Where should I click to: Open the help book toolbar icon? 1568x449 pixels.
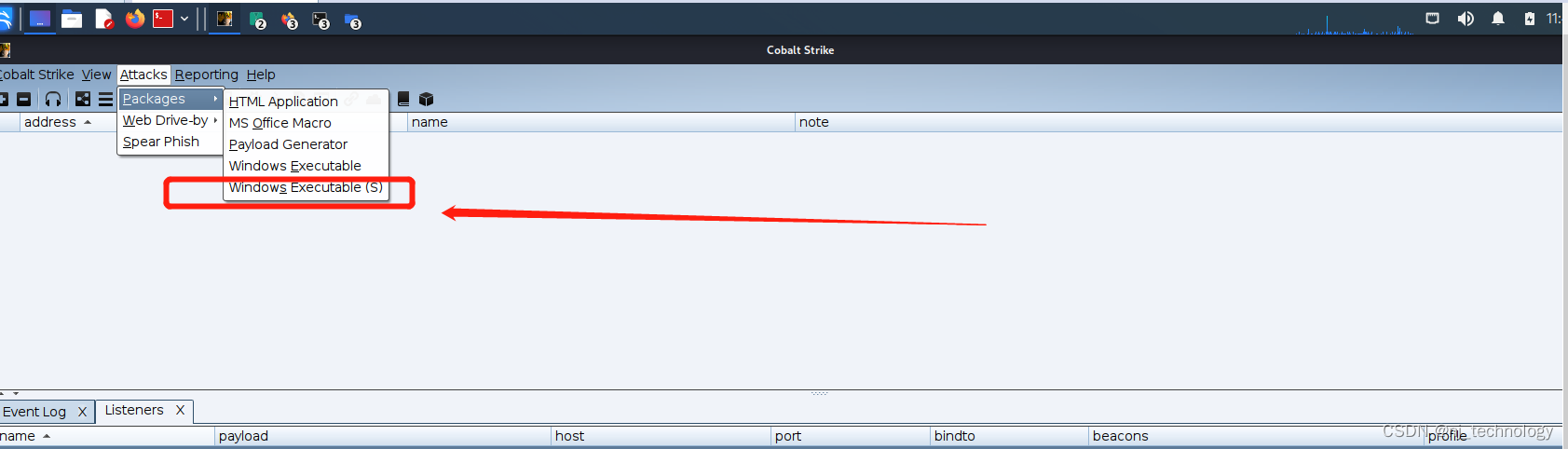tap(403, 99)
